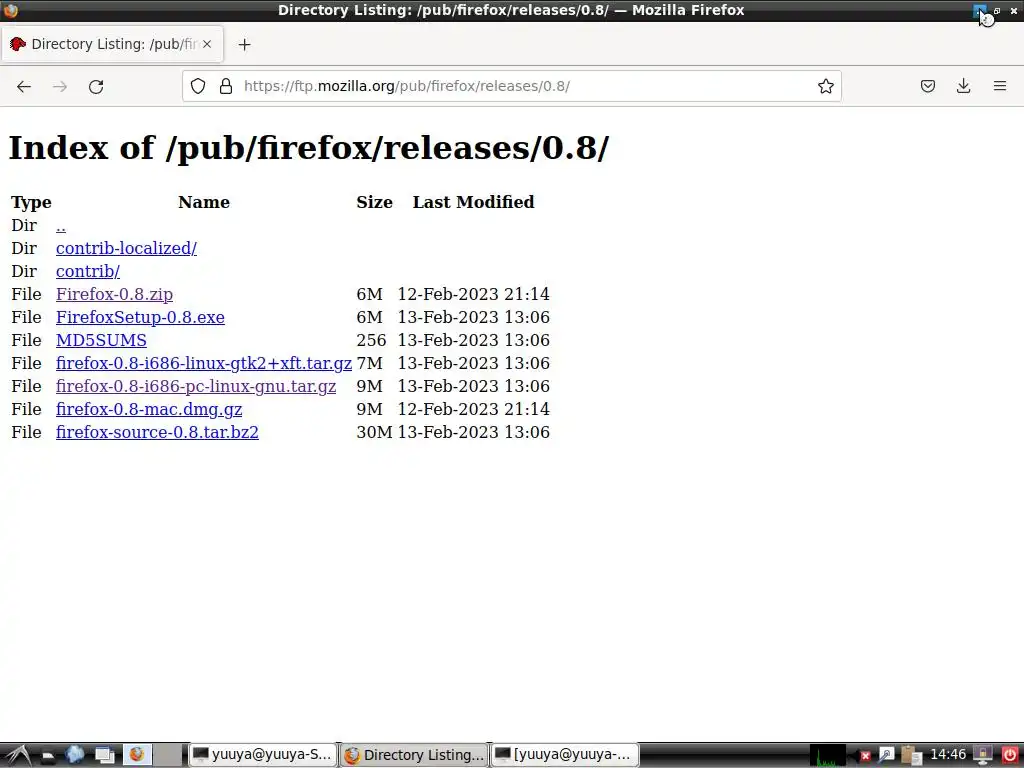Minimize the Firefox window
The image size is (1024, 768).
click(980, 10)
